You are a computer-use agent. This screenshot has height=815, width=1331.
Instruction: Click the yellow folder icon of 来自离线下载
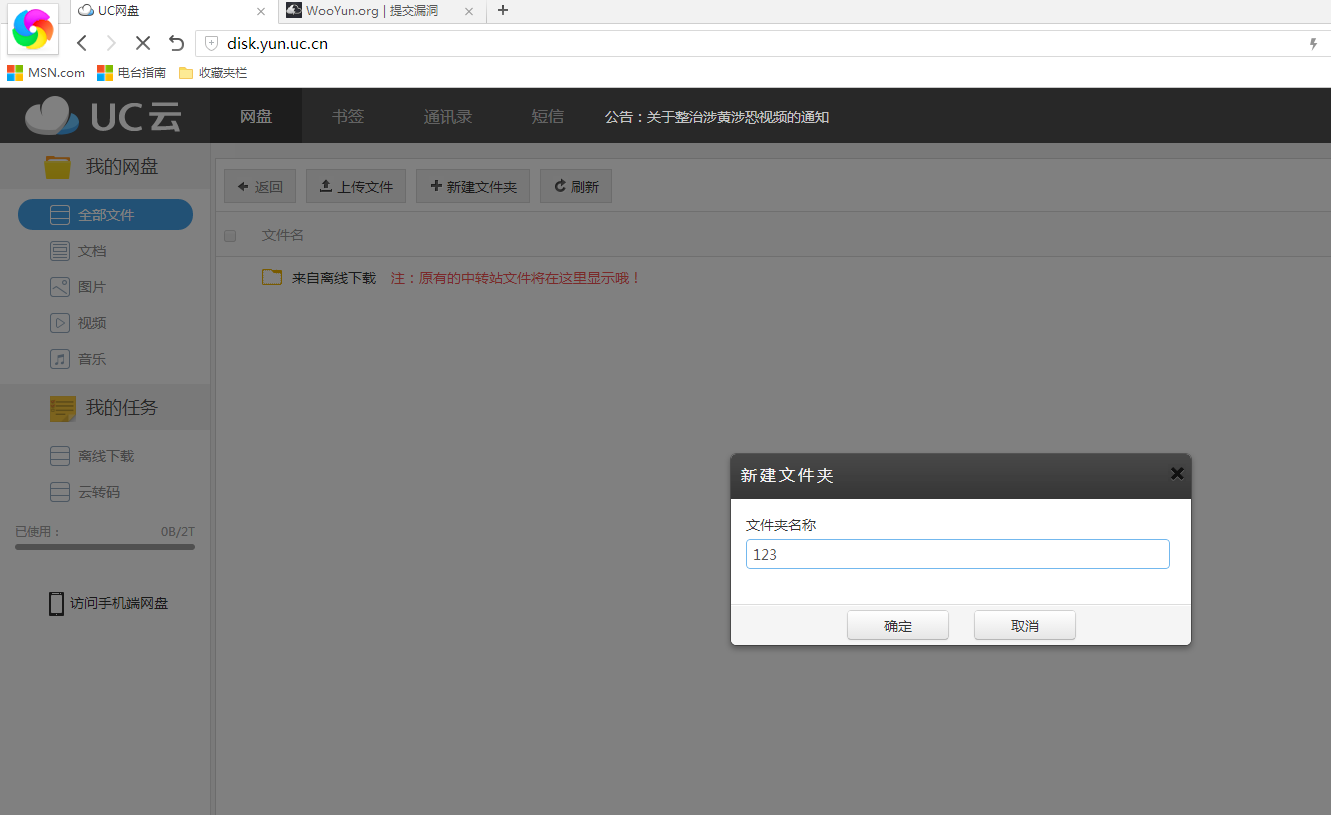coord(272,277)
